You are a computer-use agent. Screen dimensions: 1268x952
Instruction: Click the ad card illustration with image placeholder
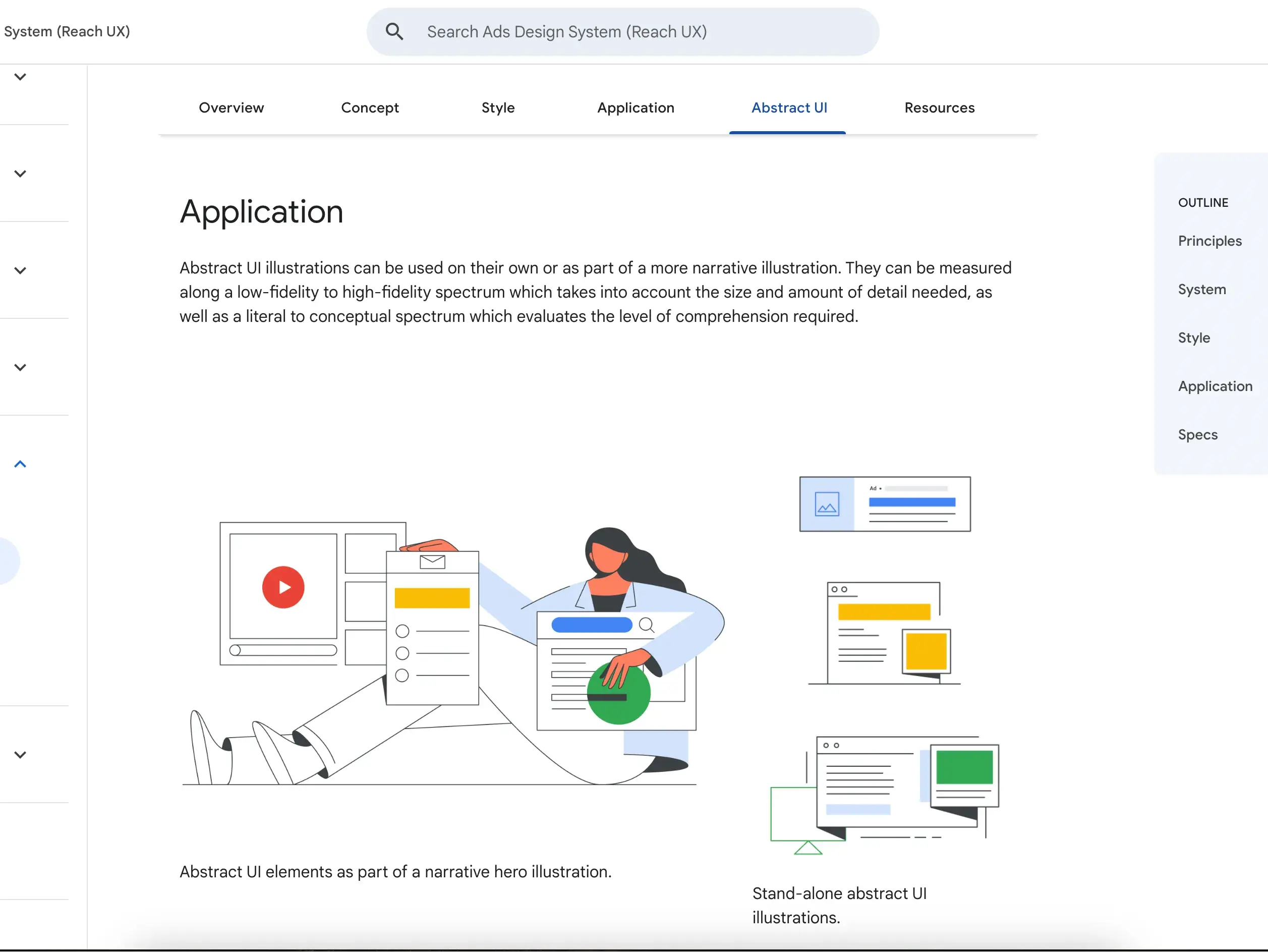[885, 504]
